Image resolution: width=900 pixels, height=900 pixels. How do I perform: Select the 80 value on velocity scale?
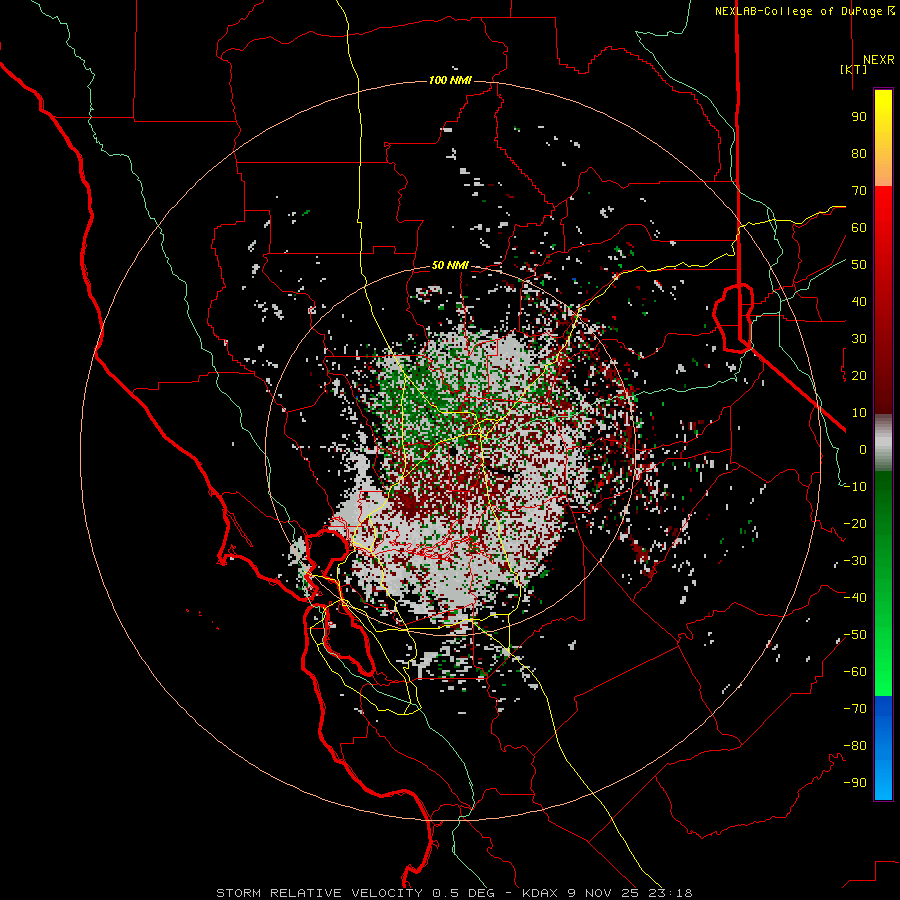click(x=859, y=154)
